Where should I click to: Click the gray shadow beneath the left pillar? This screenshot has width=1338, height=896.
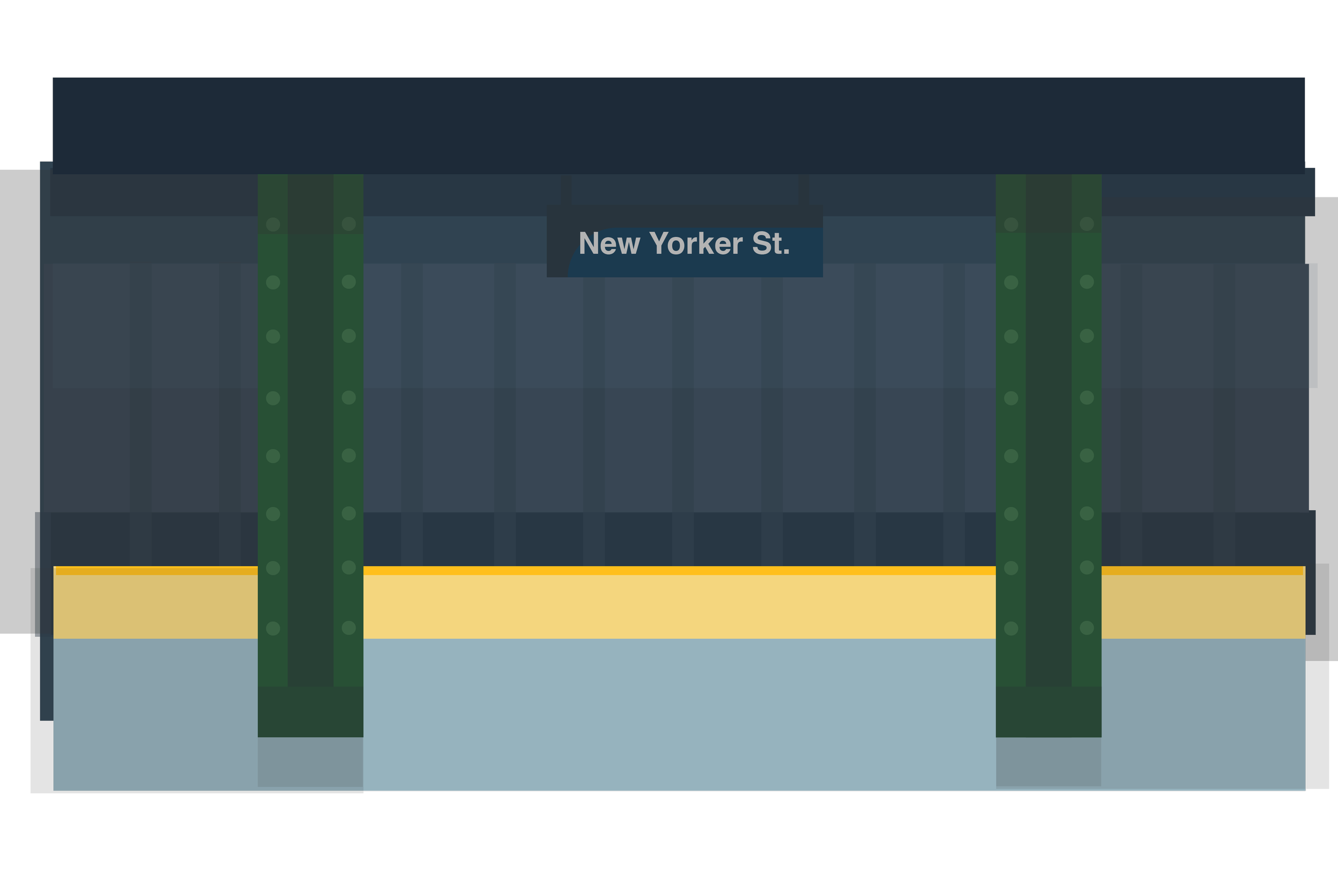tap(310, 761)
